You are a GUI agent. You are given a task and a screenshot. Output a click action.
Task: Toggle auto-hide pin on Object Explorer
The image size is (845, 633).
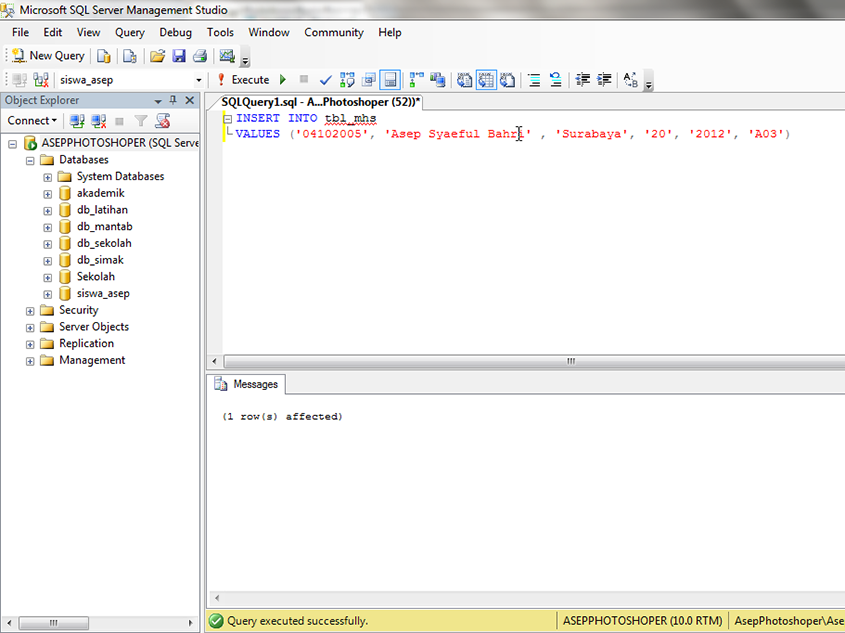(x=173, y=100)
